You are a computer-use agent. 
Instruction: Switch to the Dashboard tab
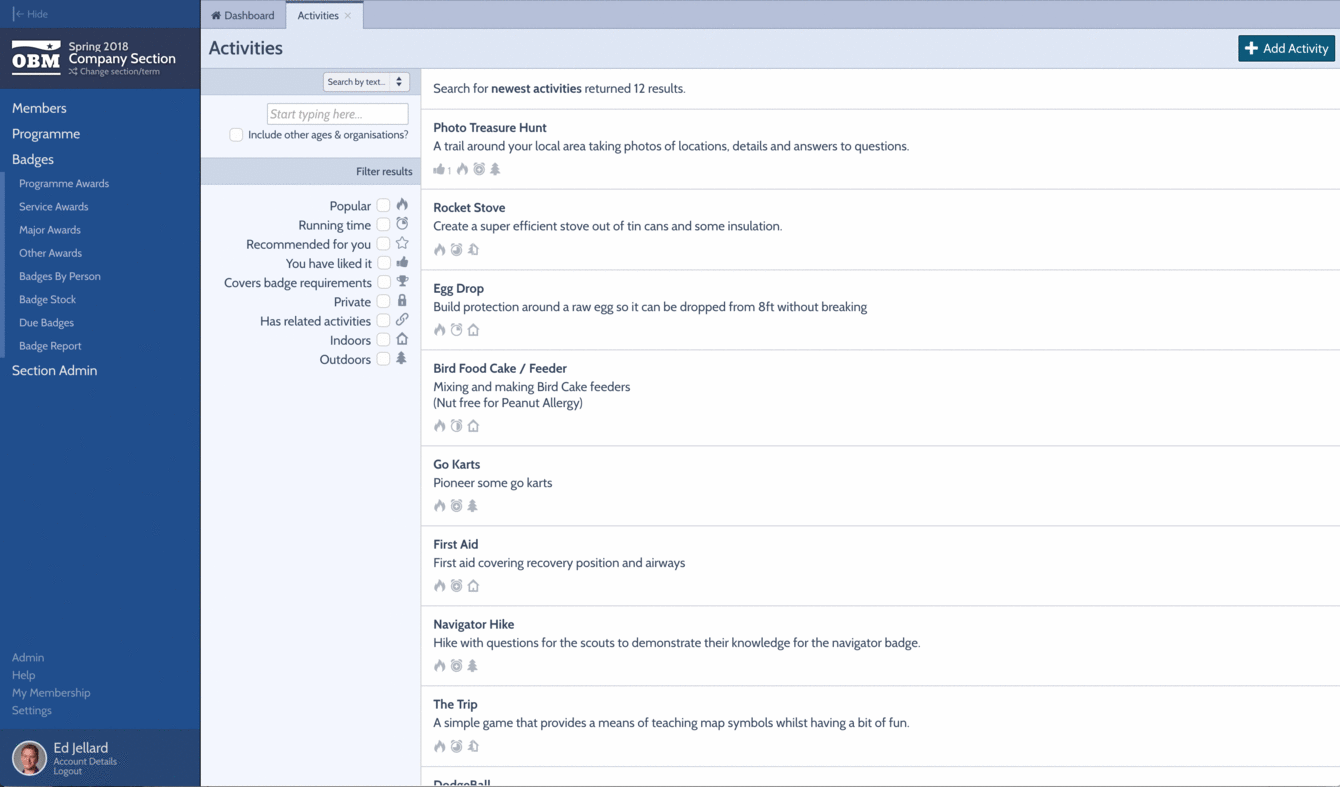point(243,15)
